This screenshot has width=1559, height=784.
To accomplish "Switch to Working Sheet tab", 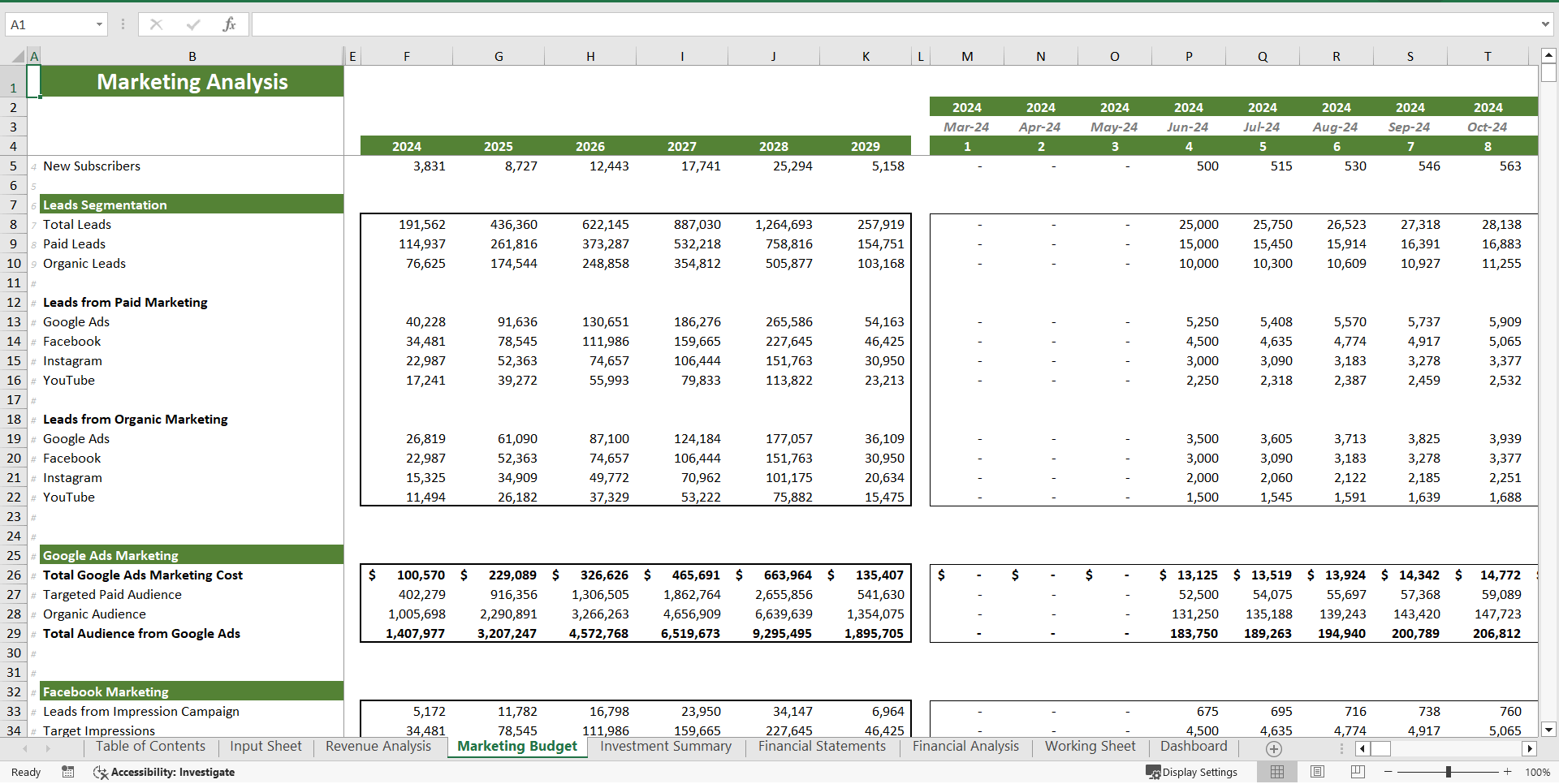I will click(1090, 747).
